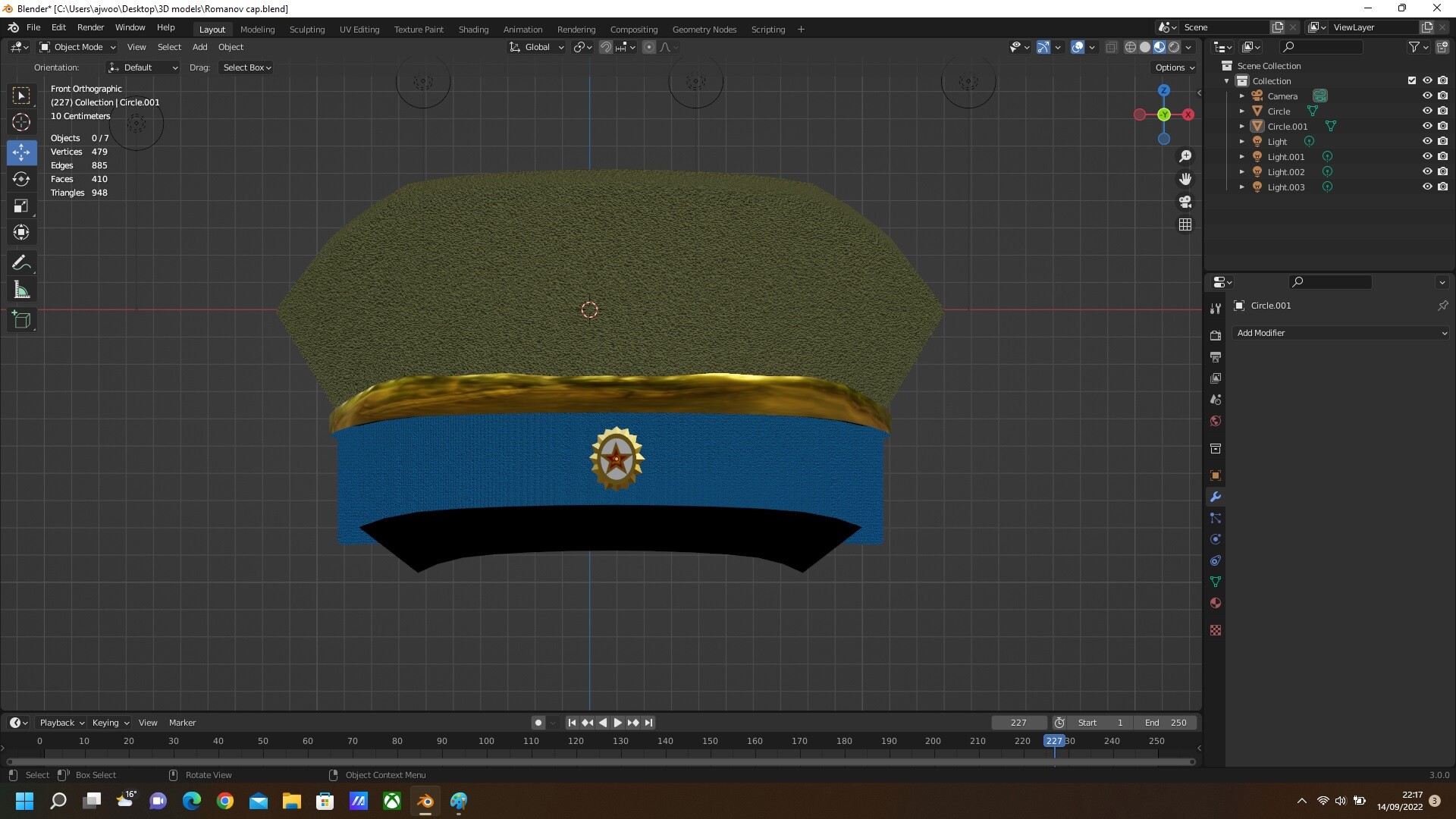Open the Global transform orientation dropdown
The image size is (1456, 819).
[x=536, y=46]
